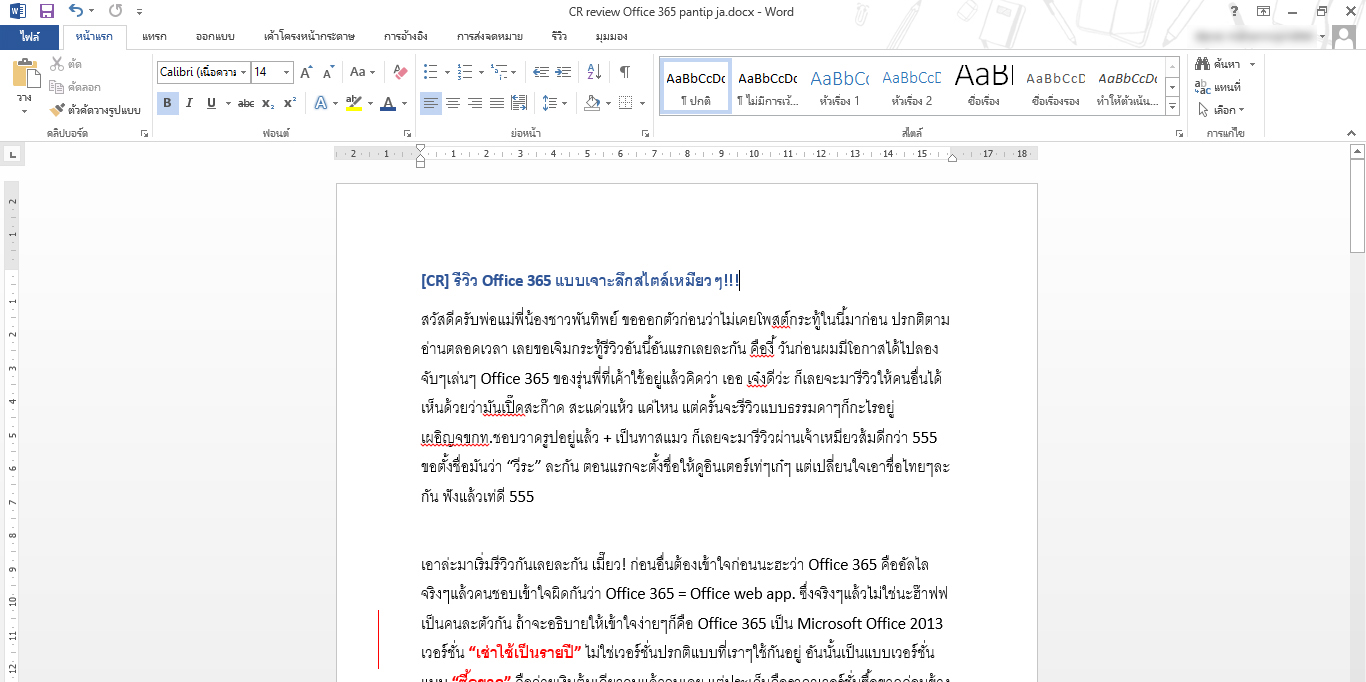
Task: Click the Shading paint bucket color
Action: (x=591, y=103)
